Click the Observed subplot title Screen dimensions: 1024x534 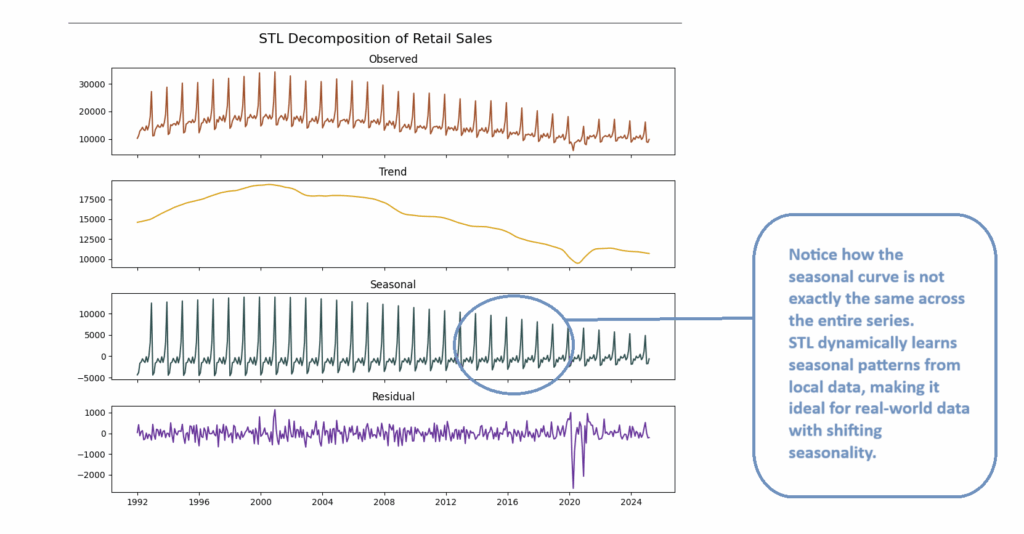393,59
